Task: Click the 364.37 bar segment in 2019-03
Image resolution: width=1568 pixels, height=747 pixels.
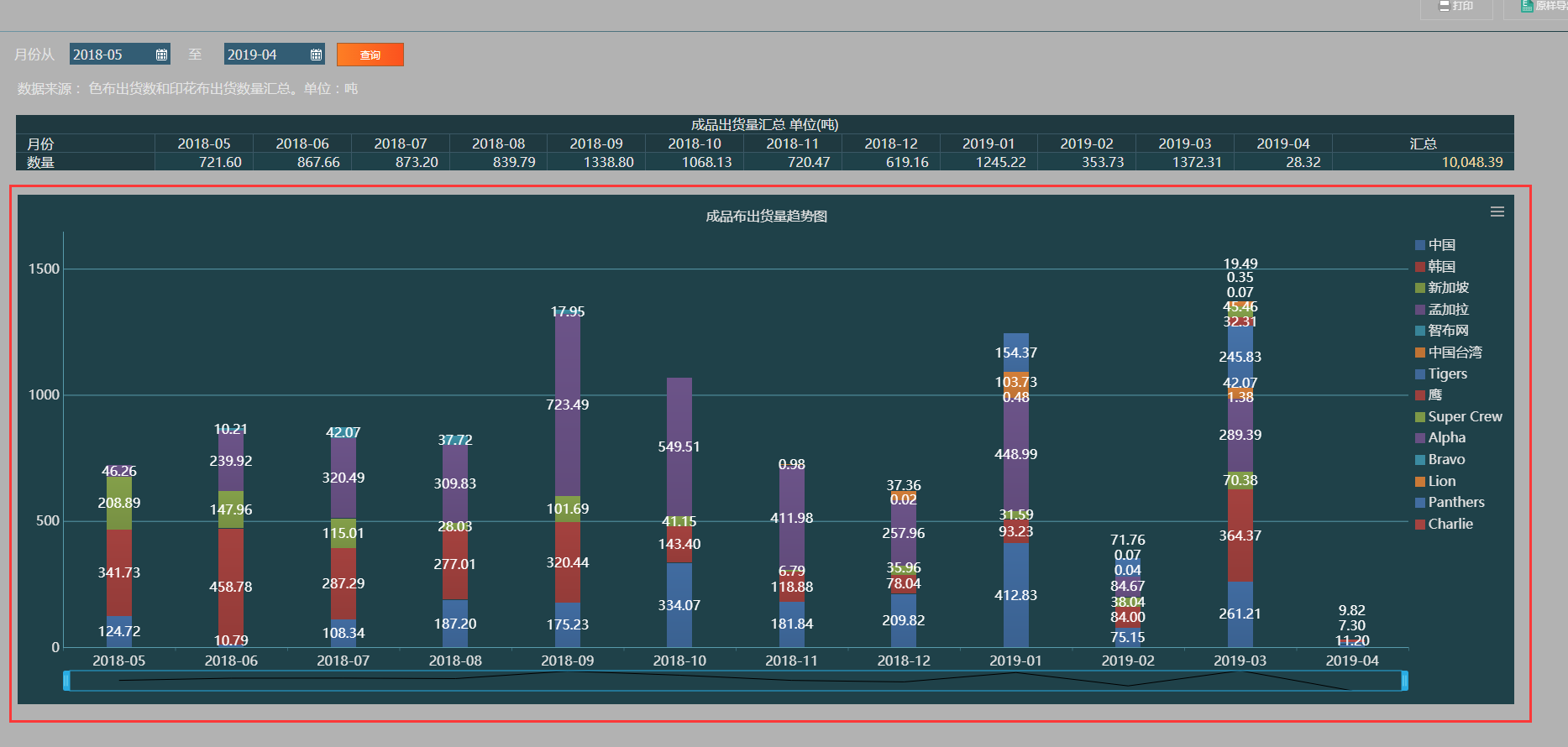Action: pyautogui.click(x=1240, y=535)
